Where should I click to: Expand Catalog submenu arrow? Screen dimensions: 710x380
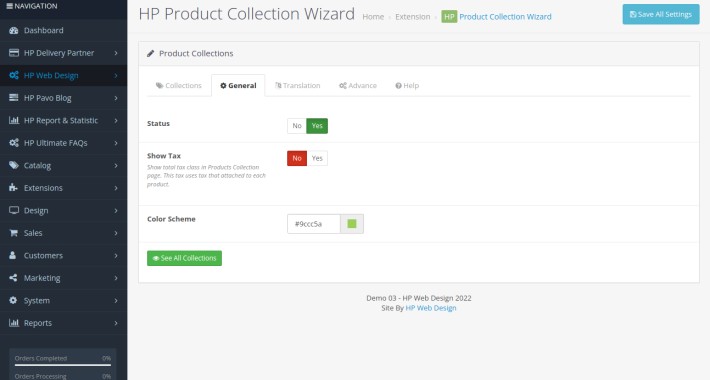tap(116, 165)
